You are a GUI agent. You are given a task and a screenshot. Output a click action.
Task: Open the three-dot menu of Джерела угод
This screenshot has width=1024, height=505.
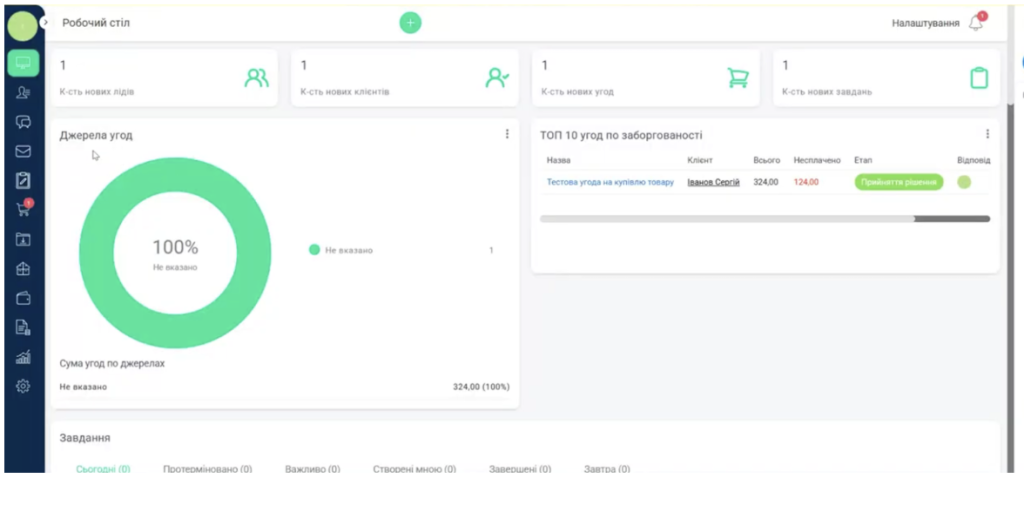[507, 135]
